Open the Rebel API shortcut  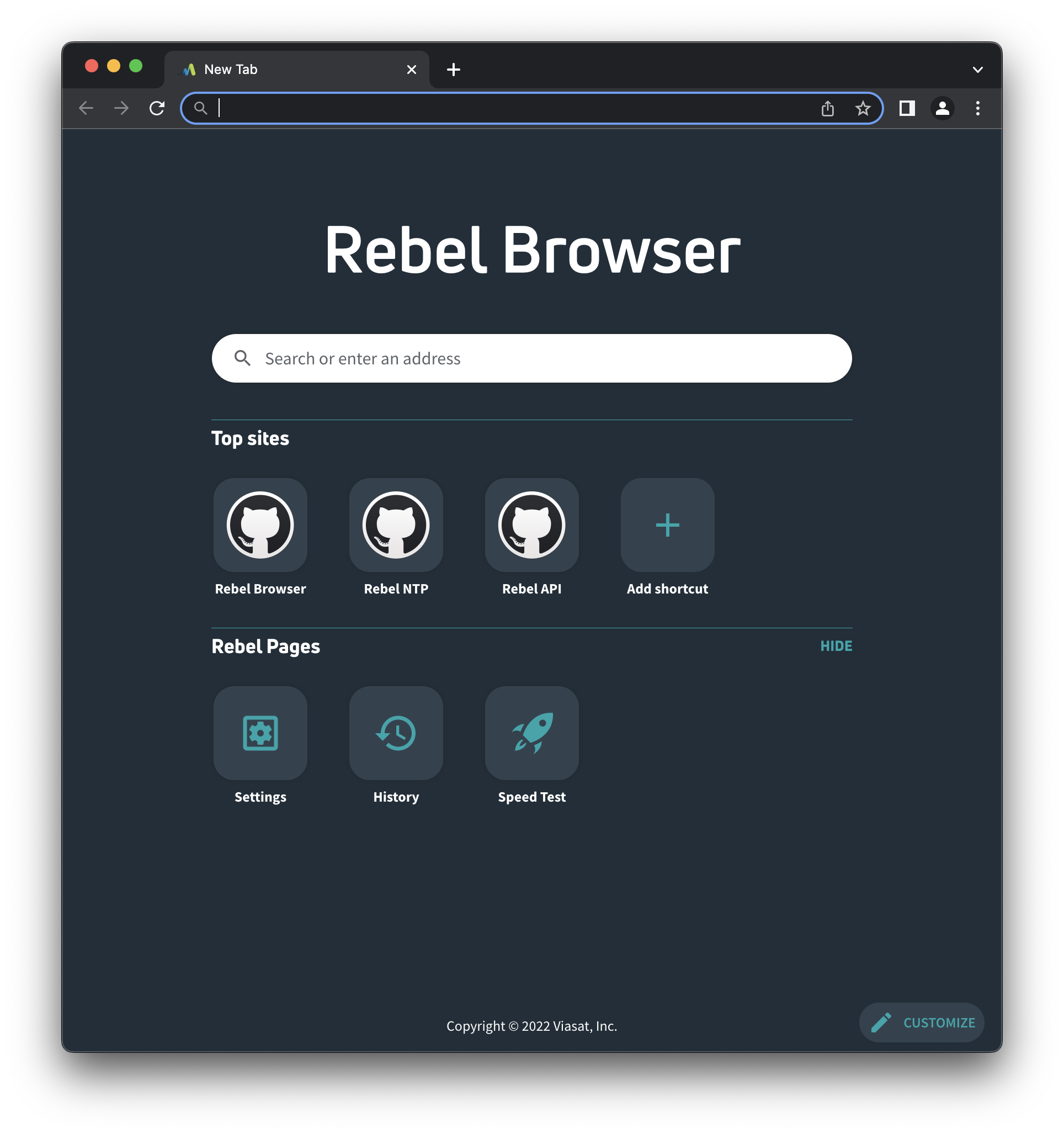(x=531, y=524)
